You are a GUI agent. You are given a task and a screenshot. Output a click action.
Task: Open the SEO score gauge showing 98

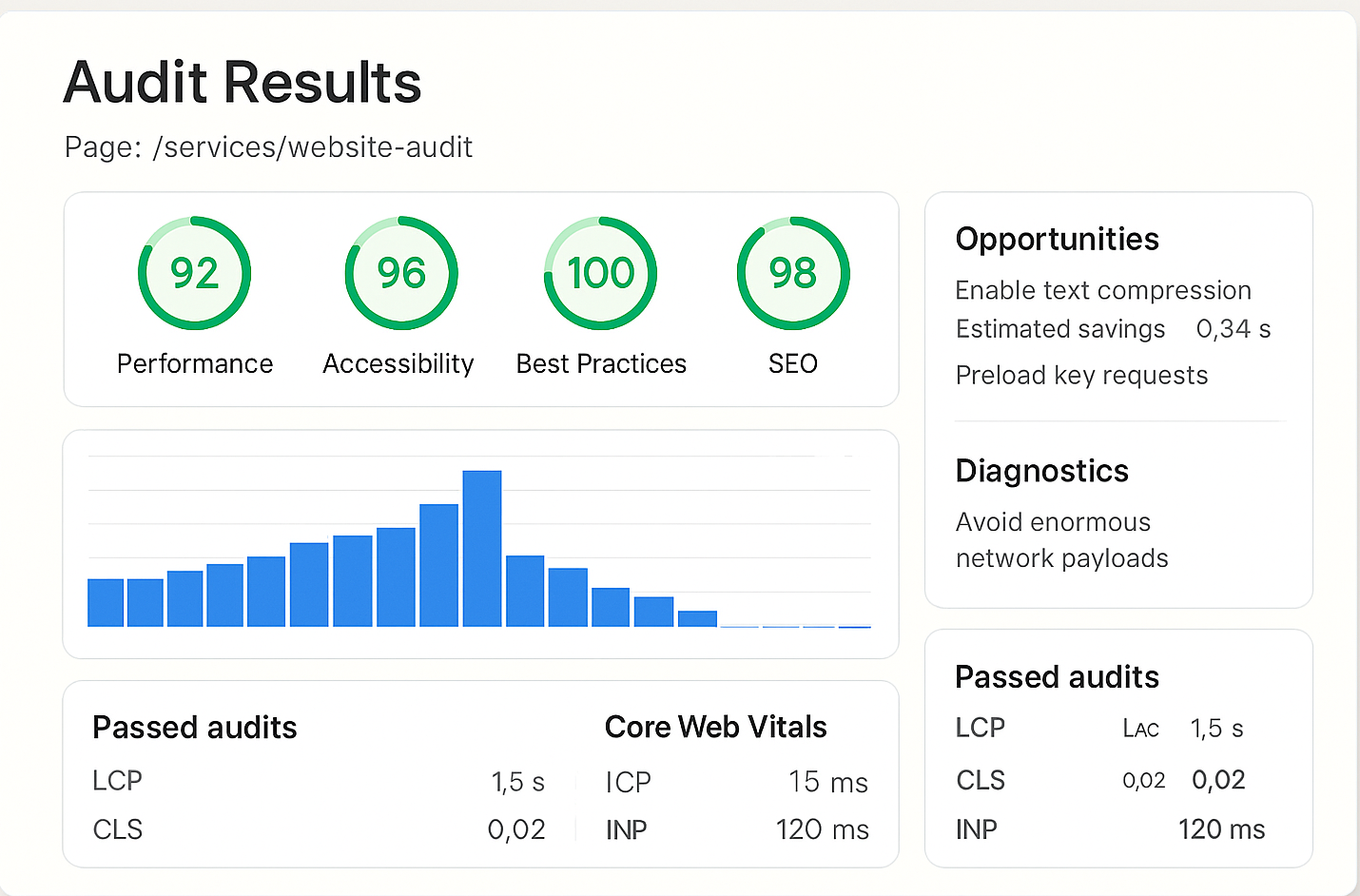tap(792, 273)
